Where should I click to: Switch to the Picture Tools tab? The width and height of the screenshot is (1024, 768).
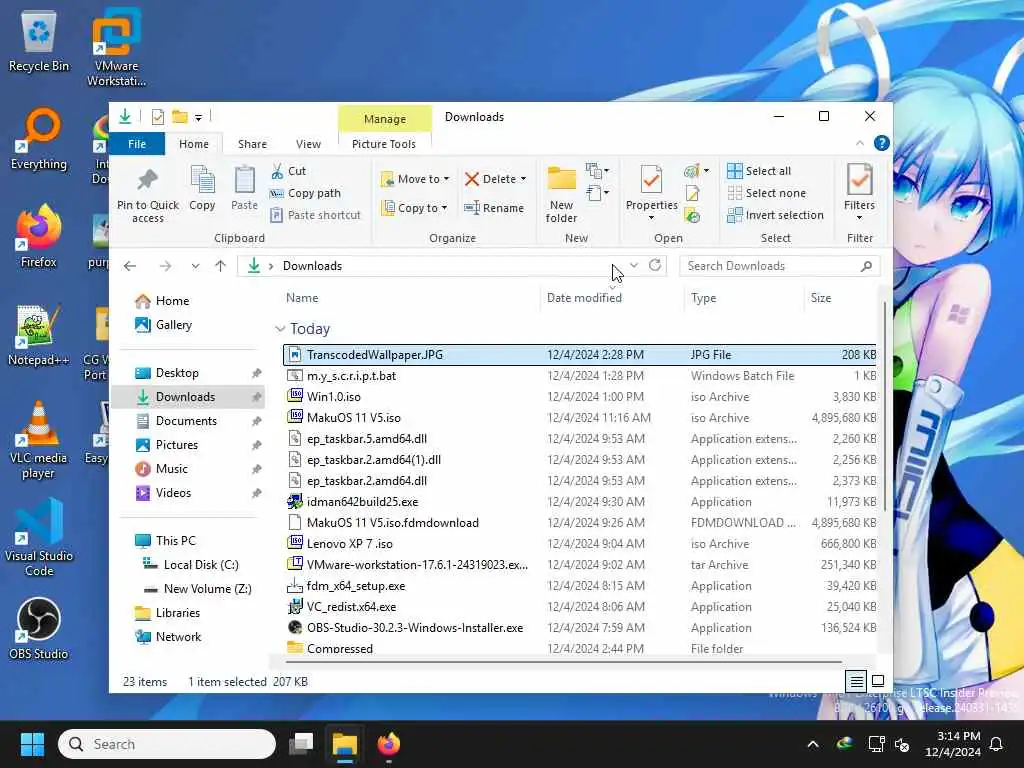pos(383,144)
